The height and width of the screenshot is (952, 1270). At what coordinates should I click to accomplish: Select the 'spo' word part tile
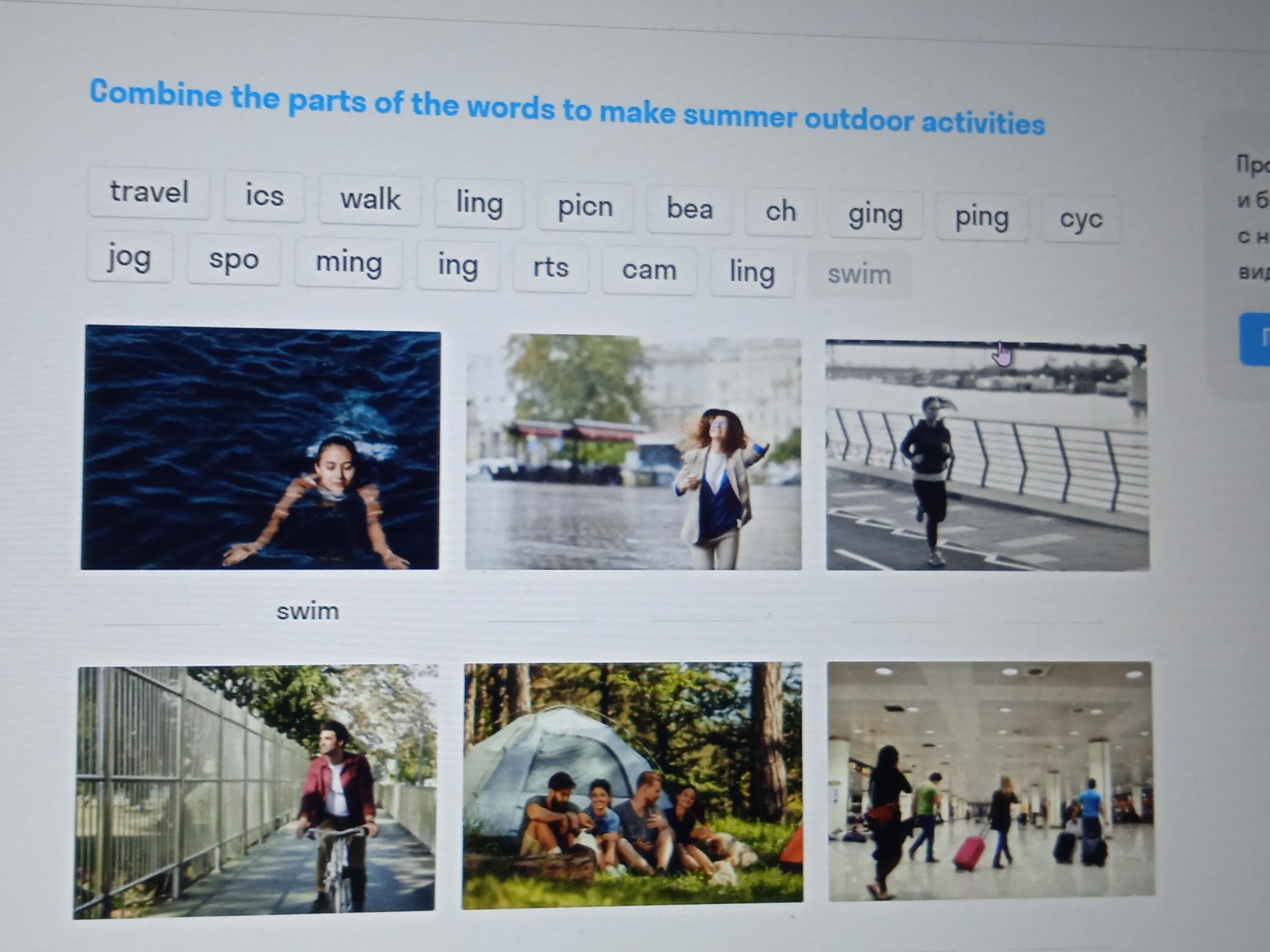coord(234,260)
